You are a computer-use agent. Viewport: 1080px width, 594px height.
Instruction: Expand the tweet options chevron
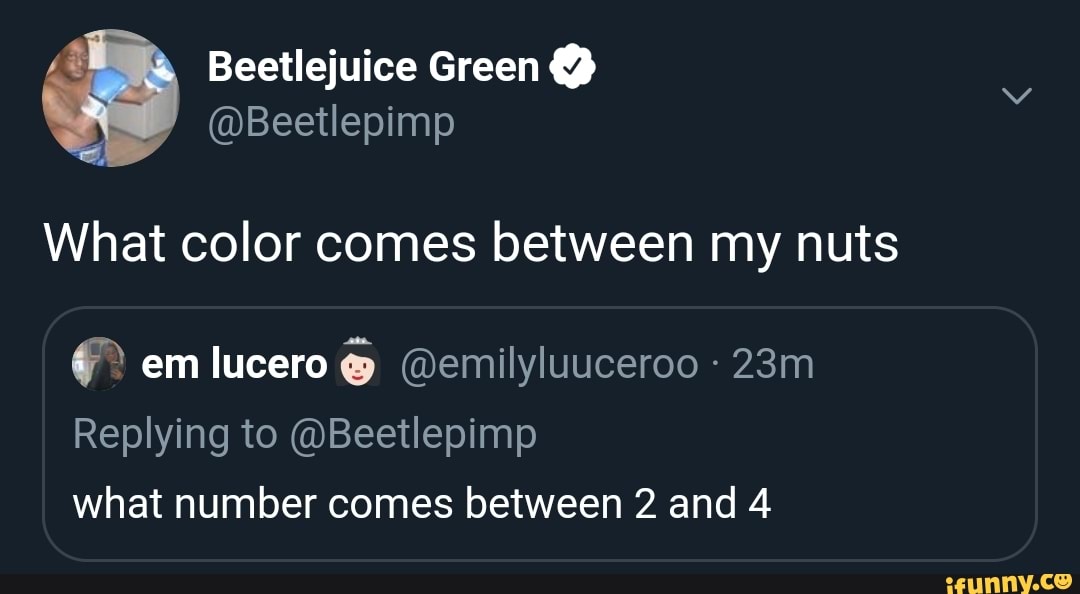pos(1016,97)
